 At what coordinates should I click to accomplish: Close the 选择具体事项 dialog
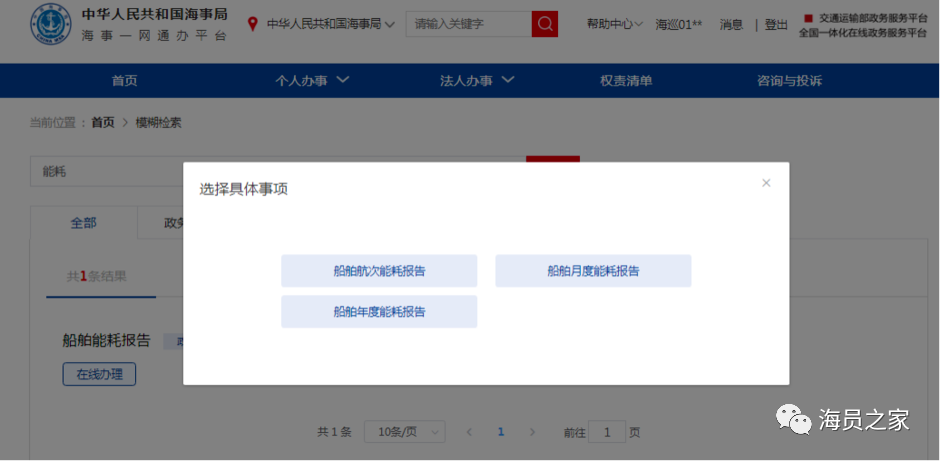click(766, 183)
